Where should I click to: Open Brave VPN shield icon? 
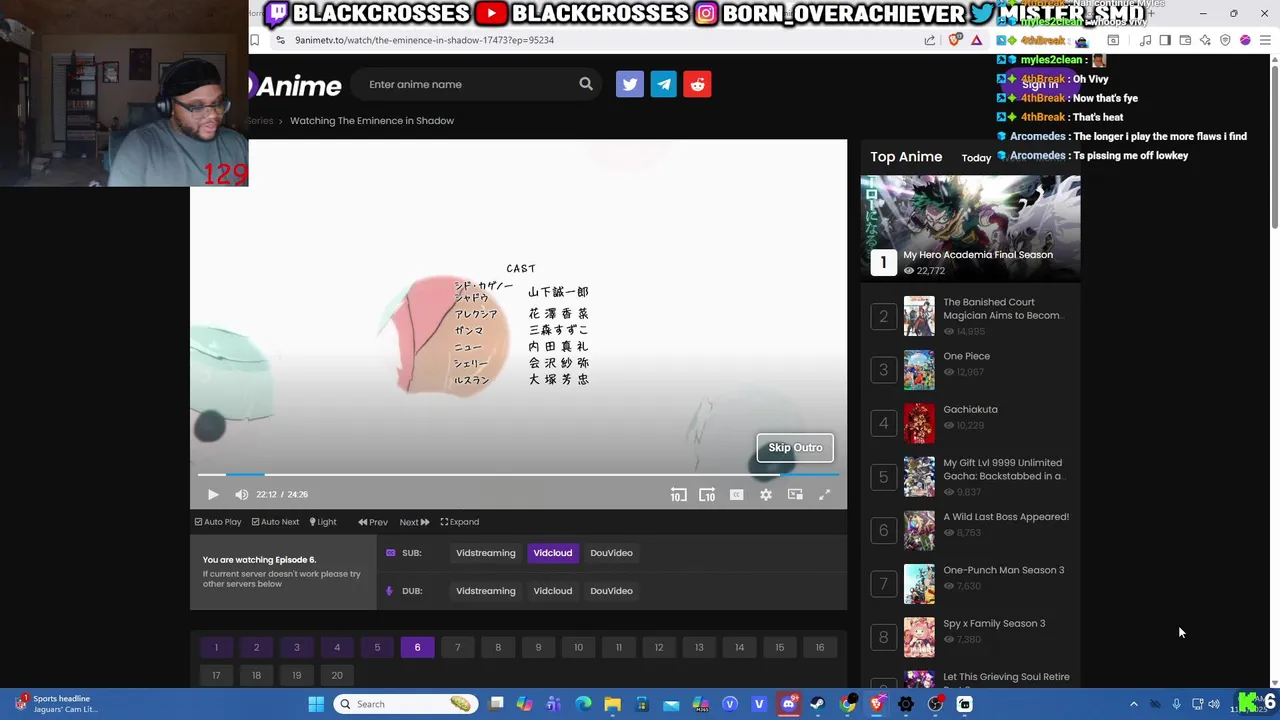point(1225,40)
